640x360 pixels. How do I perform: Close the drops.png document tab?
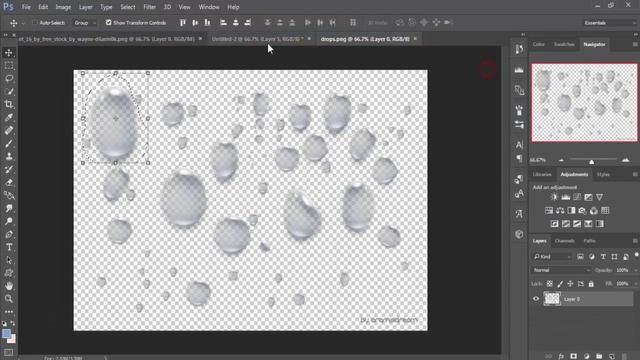(x=415, y=39)
